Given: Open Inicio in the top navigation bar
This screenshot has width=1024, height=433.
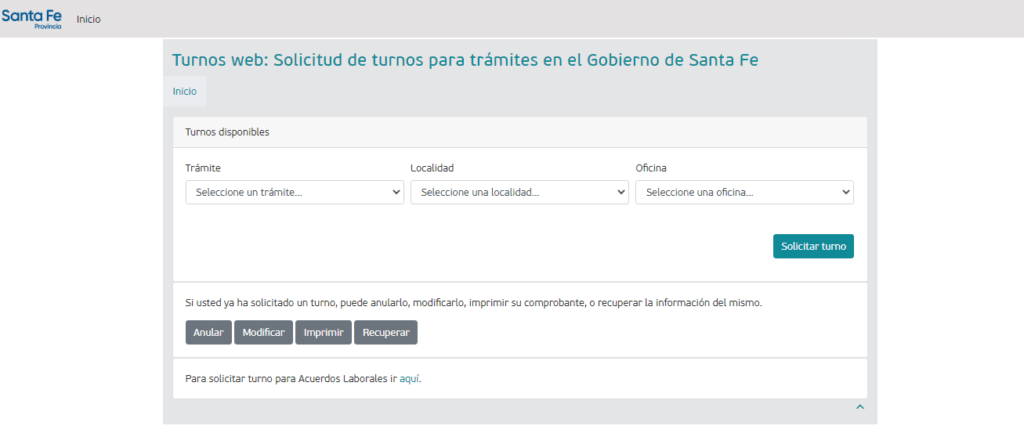Looking at the screenshot, I should 89,19.
